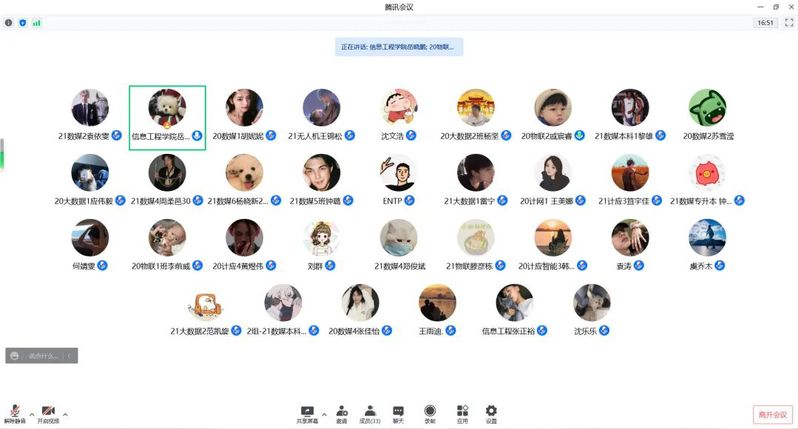Viewport: 798px width, 429px height.
Task: Click the network signal strength icon
Action: click(37, 22)
